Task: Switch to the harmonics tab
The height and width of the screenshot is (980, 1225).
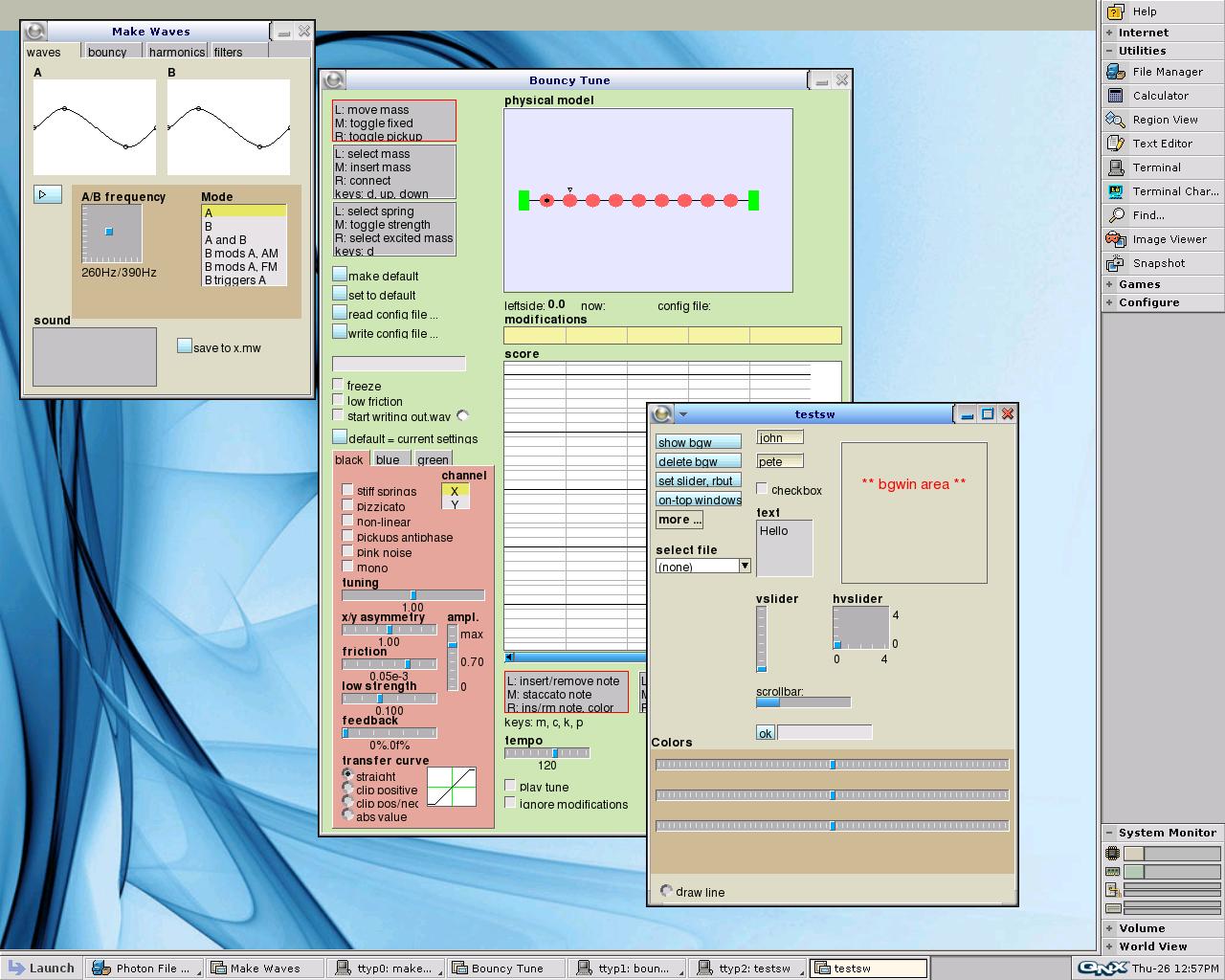Action: [176, 52]
